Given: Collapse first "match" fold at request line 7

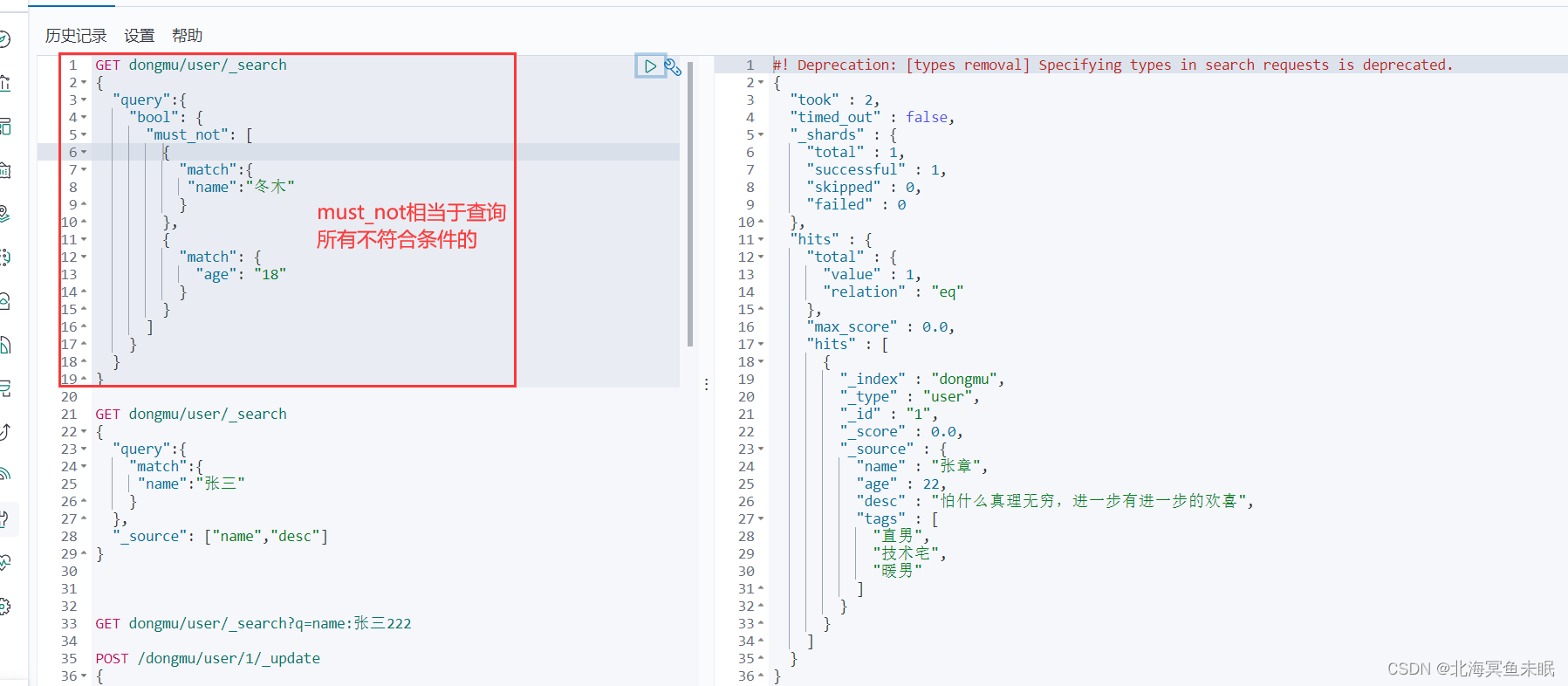Looking at the screenshot, I should click(x=84, y=170).
